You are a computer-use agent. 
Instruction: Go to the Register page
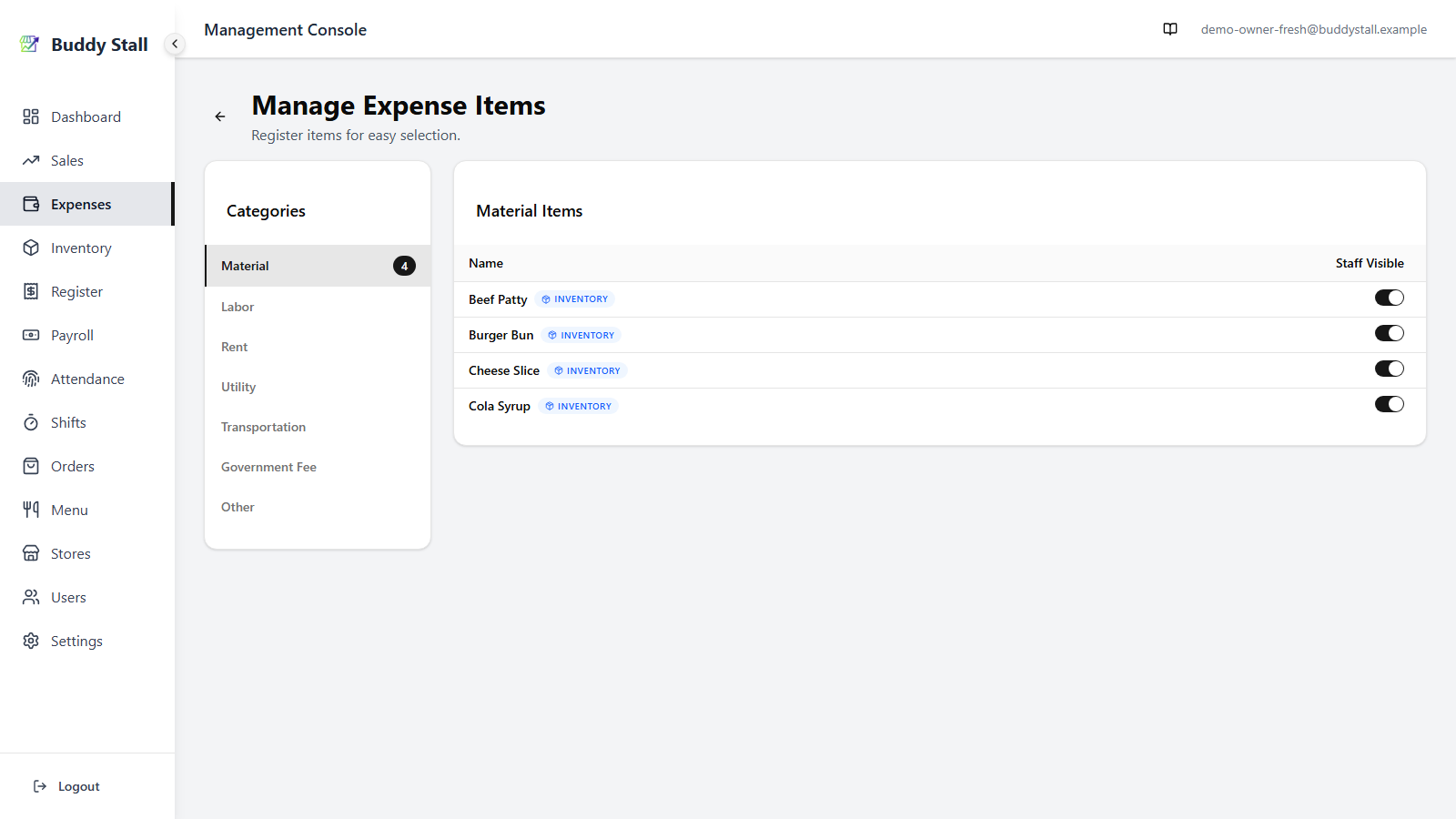click(87, 291)
